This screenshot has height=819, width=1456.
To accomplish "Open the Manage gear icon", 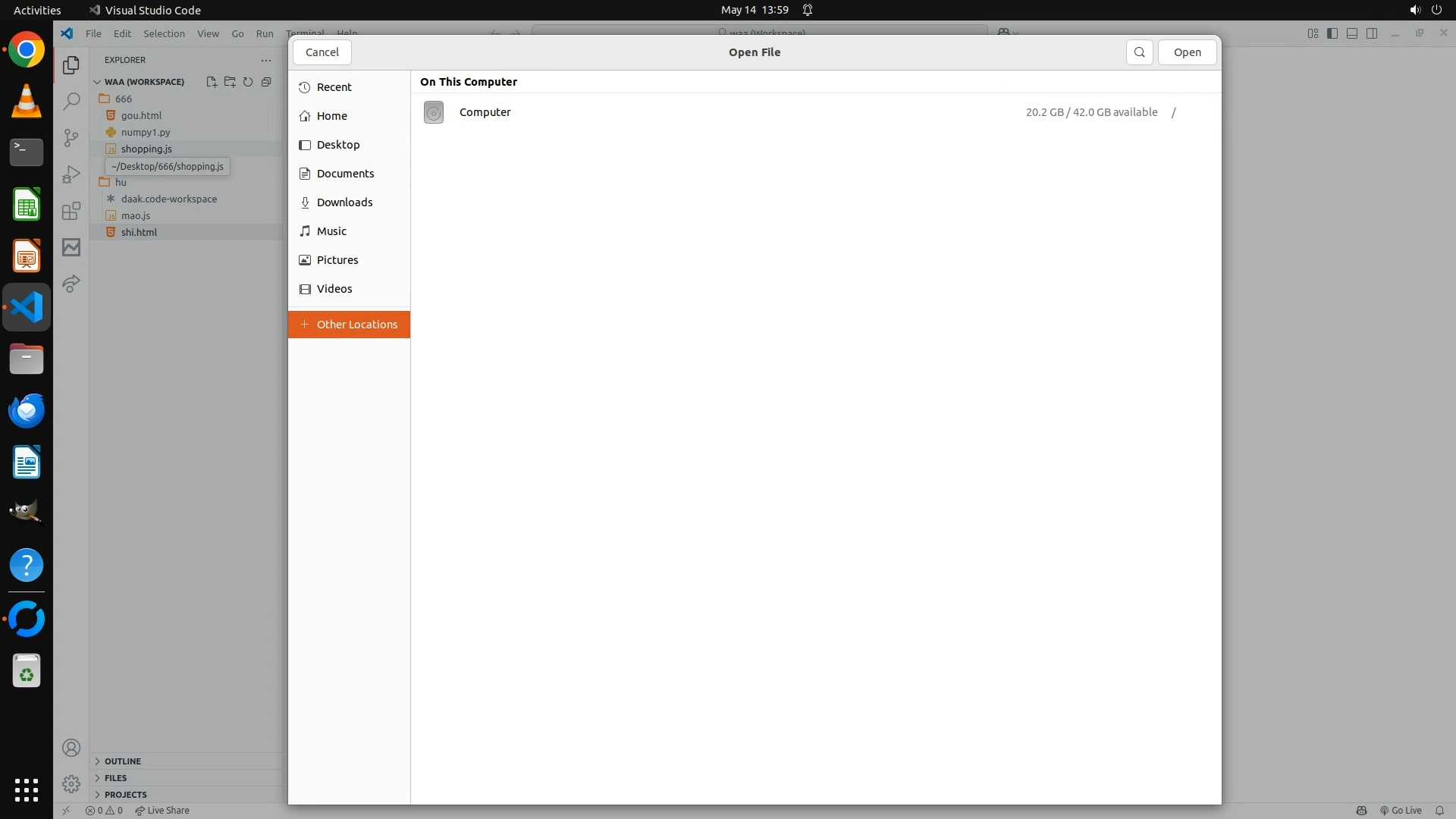I will pyautogui.click(x=71, y=783).
